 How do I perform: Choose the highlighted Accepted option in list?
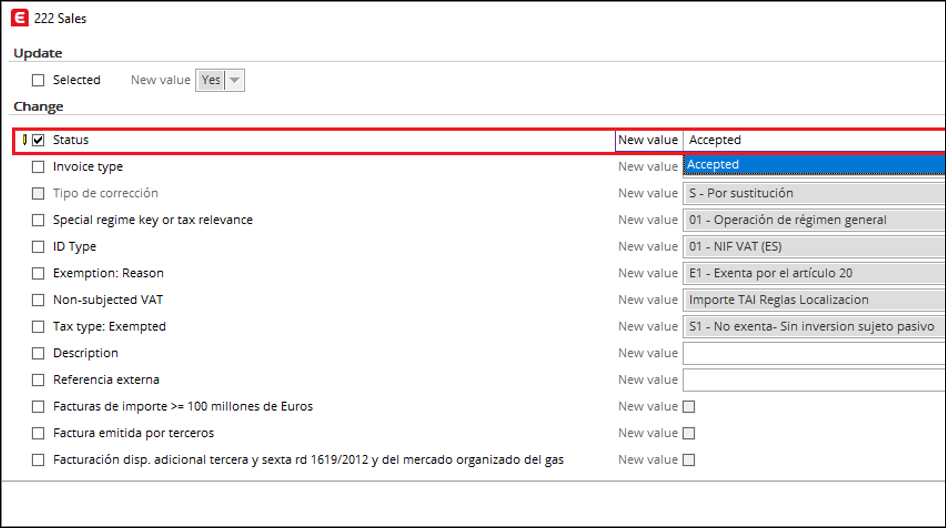click(812, 165)
